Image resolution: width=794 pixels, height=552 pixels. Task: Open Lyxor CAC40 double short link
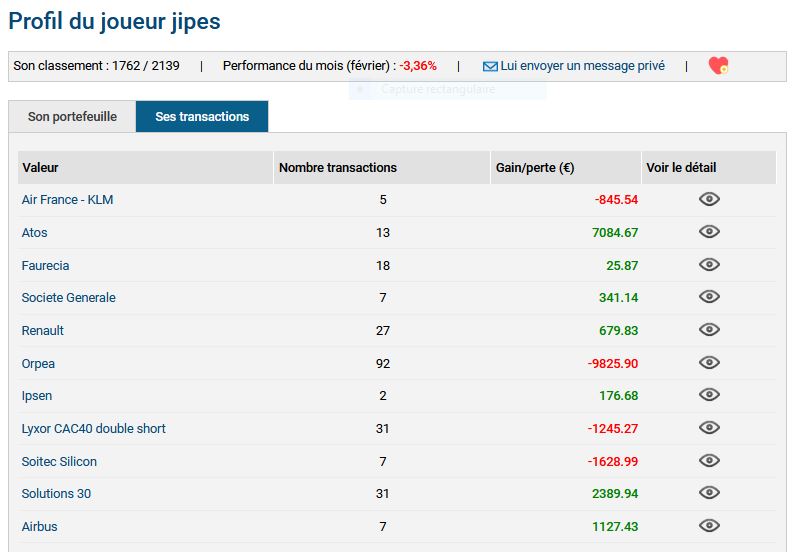coord(93,428)
